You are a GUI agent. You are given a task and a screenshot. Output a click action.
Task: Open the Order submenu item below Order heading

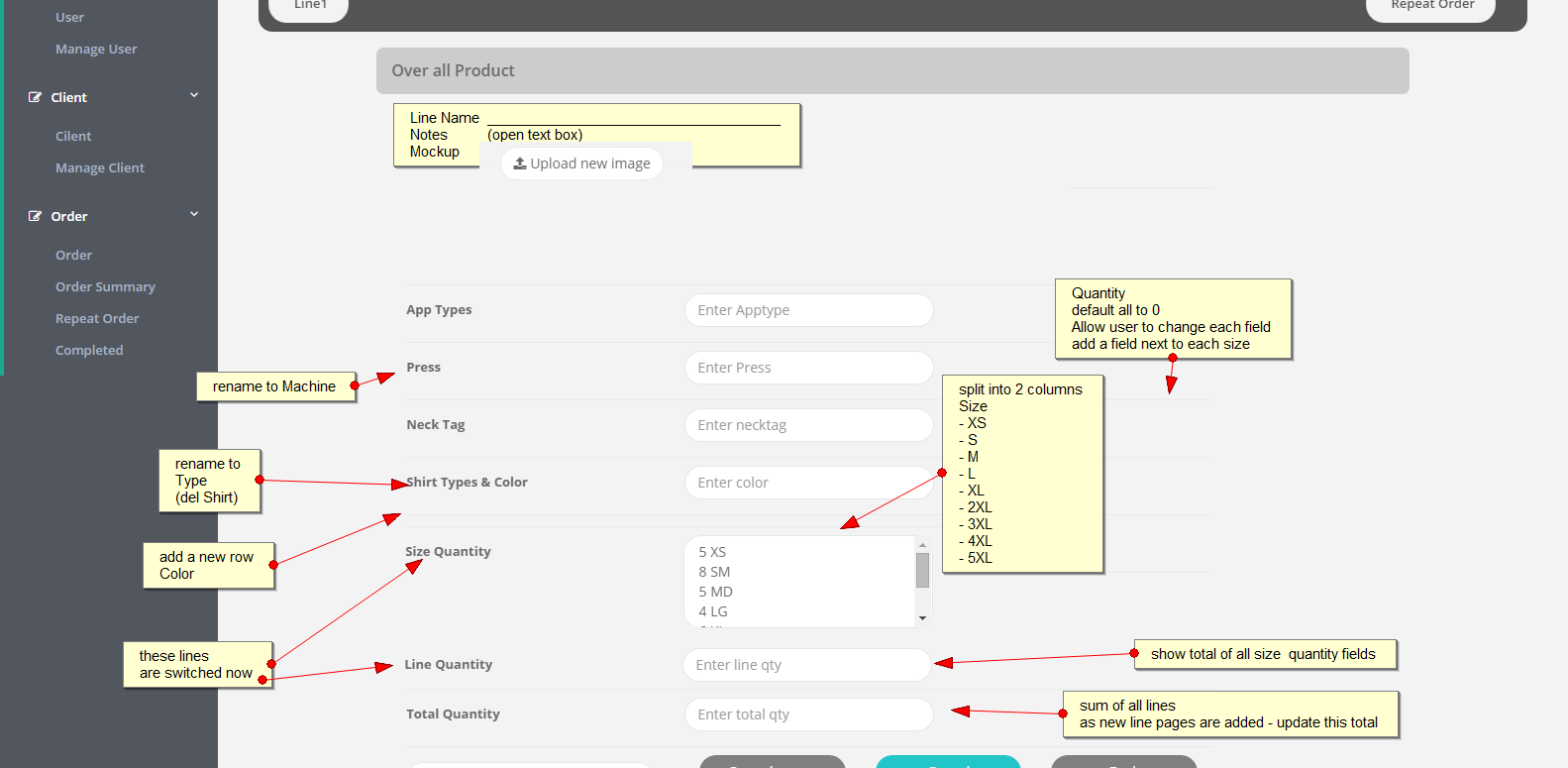[x=73, y=255]
